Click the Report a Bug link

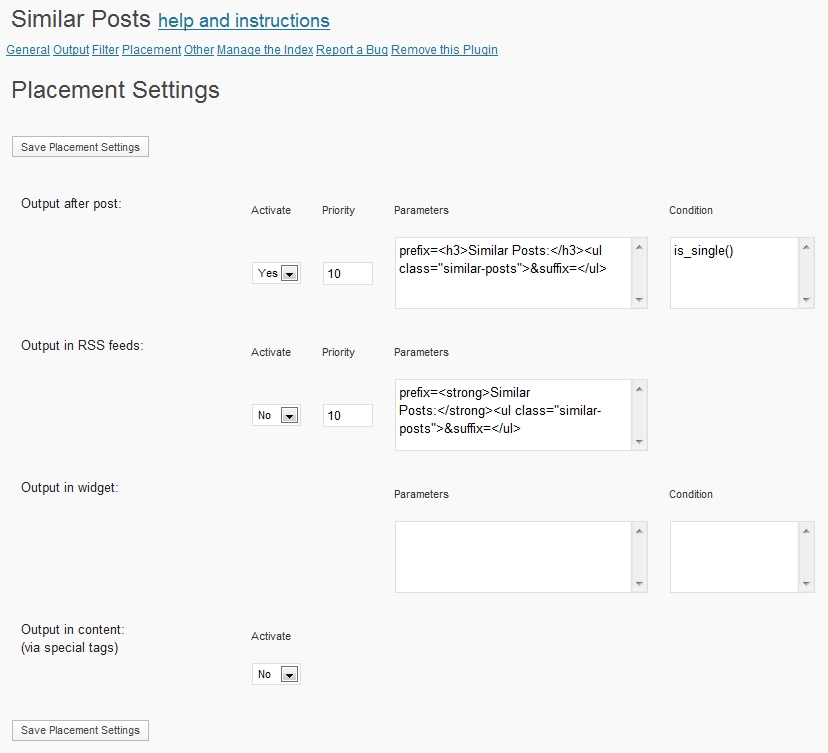[x=352, y=50]
